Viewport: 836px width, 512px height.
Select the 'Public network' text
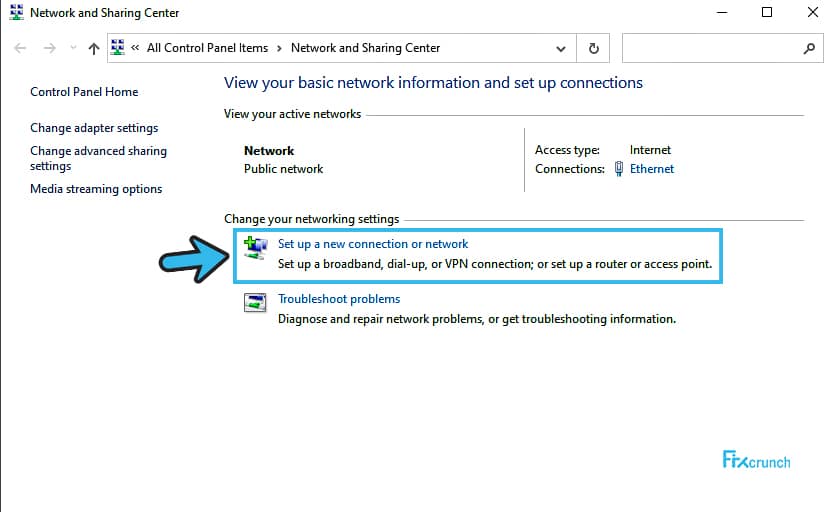click(284, 169)
